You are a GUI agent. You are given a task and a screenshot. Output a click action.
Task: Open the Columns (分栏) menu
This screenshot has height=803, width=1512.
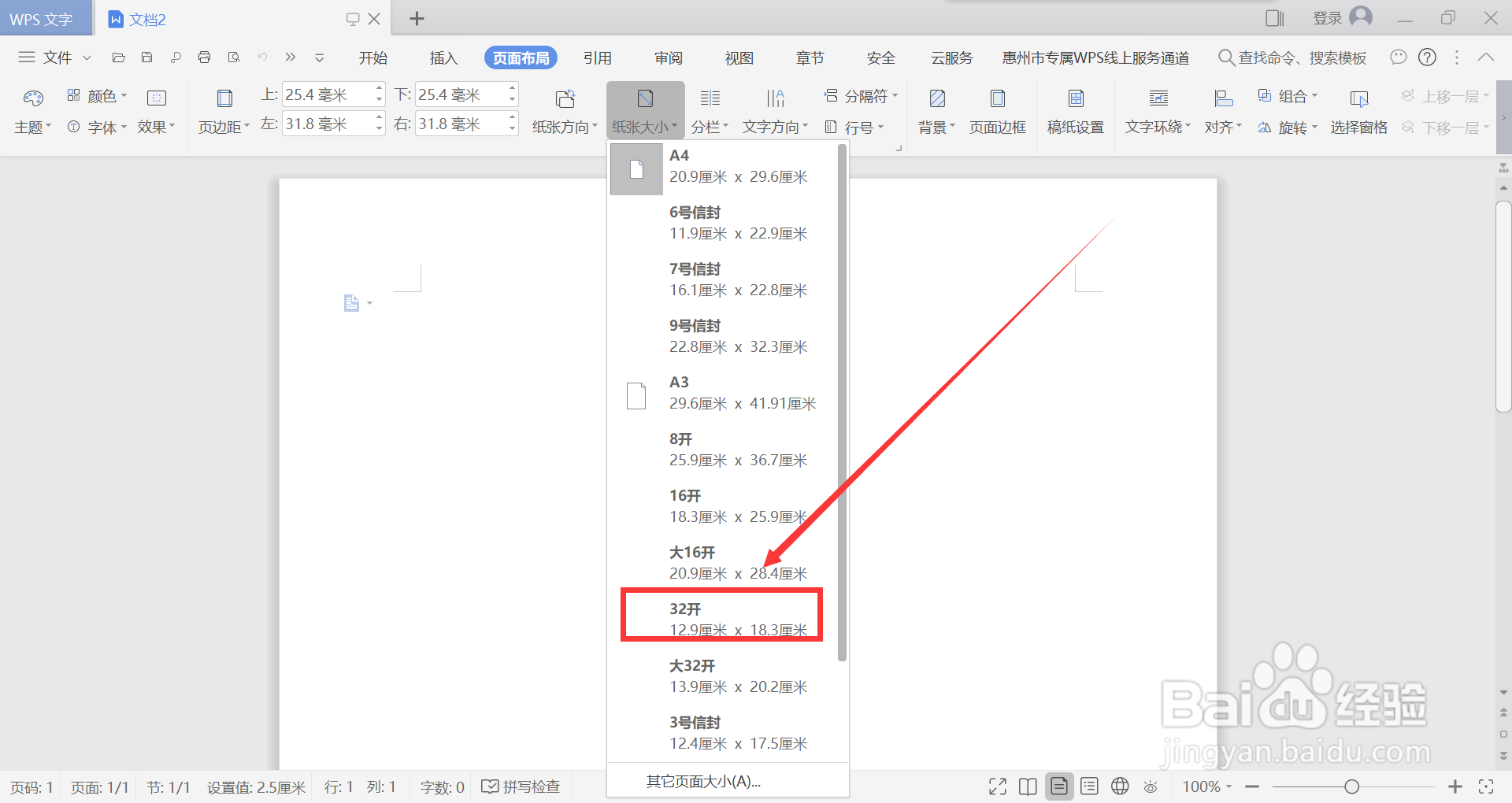coord(710,111)
